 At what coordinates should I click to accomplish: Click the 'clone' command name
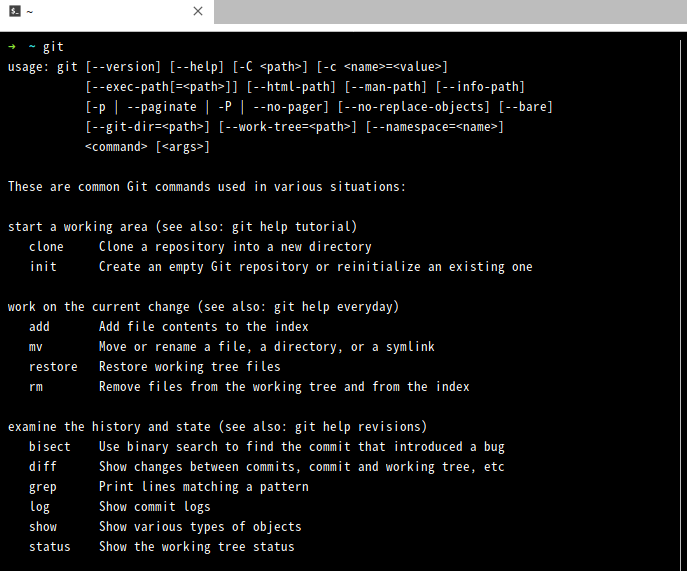[46, 247]
